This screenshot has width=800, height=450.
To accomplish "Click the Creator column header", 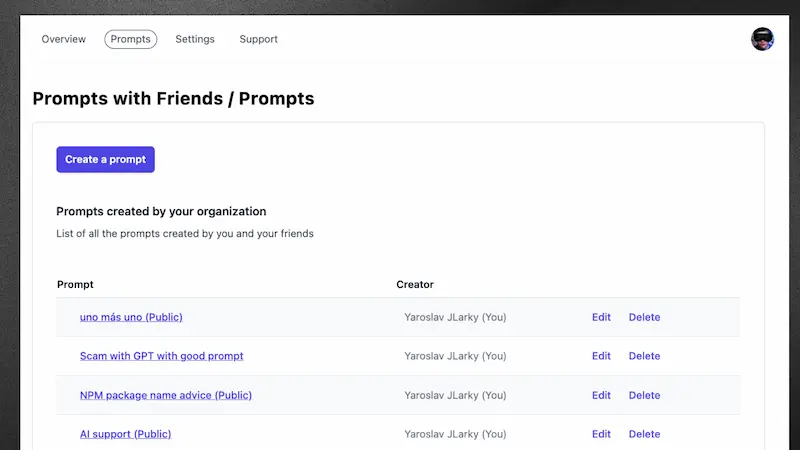I will (415, 285).
